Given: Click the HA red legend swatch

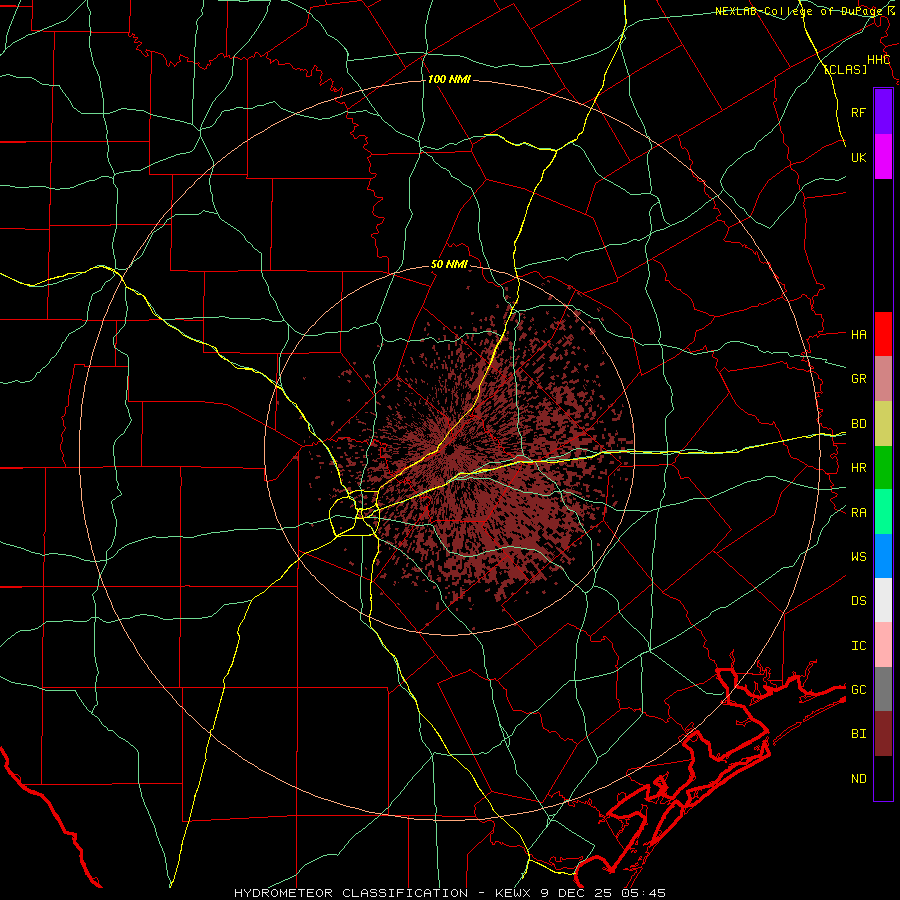Looking at the screenshot, I should pos(883,334).
